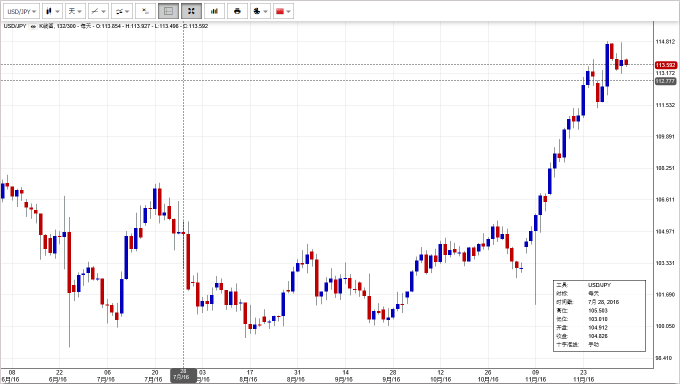This screenshot has width=680, height=384.
Task: Click the 101.690 price axis label
Action: point(665,295)
